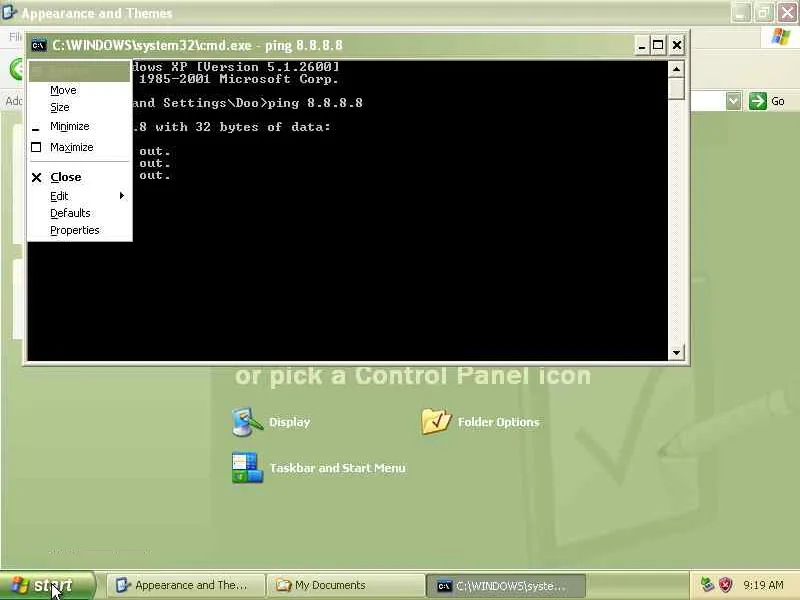Open Taskbar and Start Menu icon

click(247, 467)
